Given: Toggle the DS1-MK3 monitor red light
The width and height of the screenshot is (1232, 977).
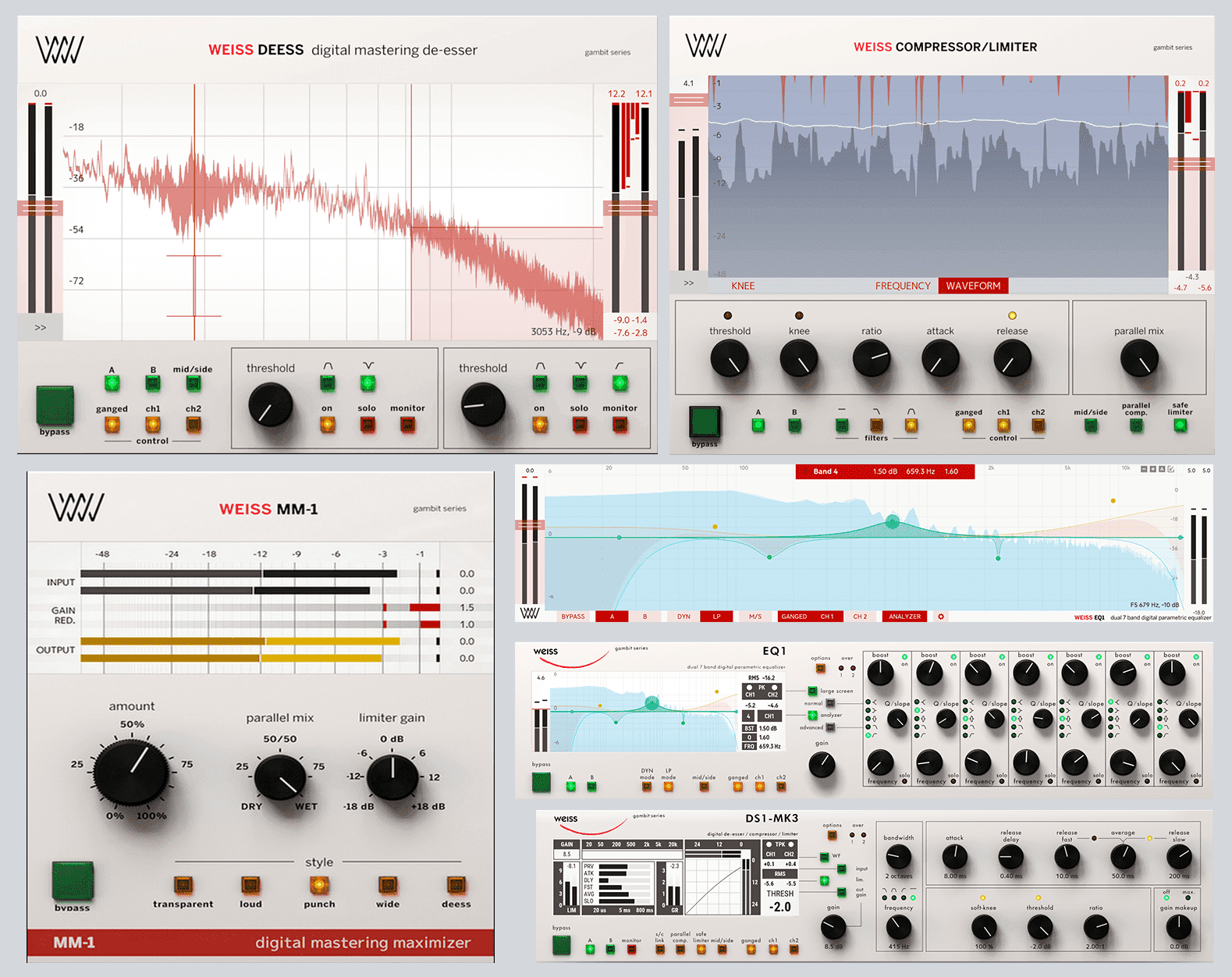Looking at the screenshot, I should point(631,949).
